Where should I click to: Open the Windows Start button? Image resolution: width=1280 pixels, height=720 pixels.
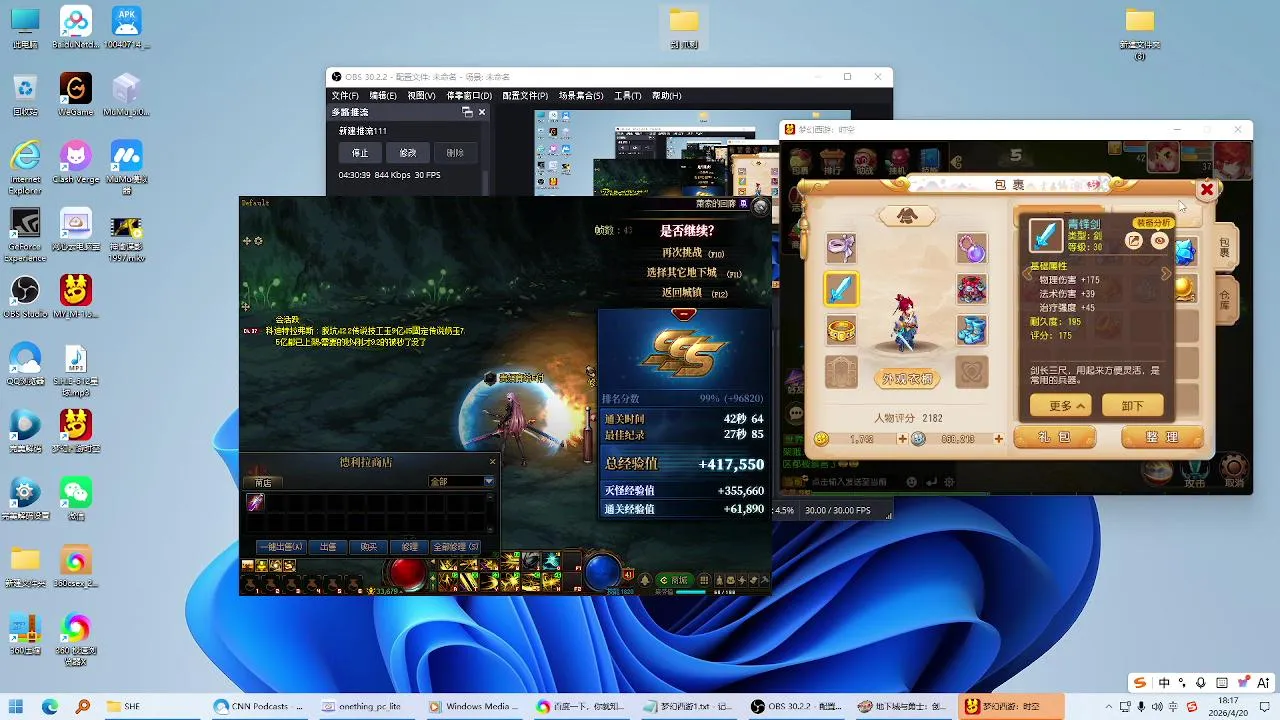[18, 706]
